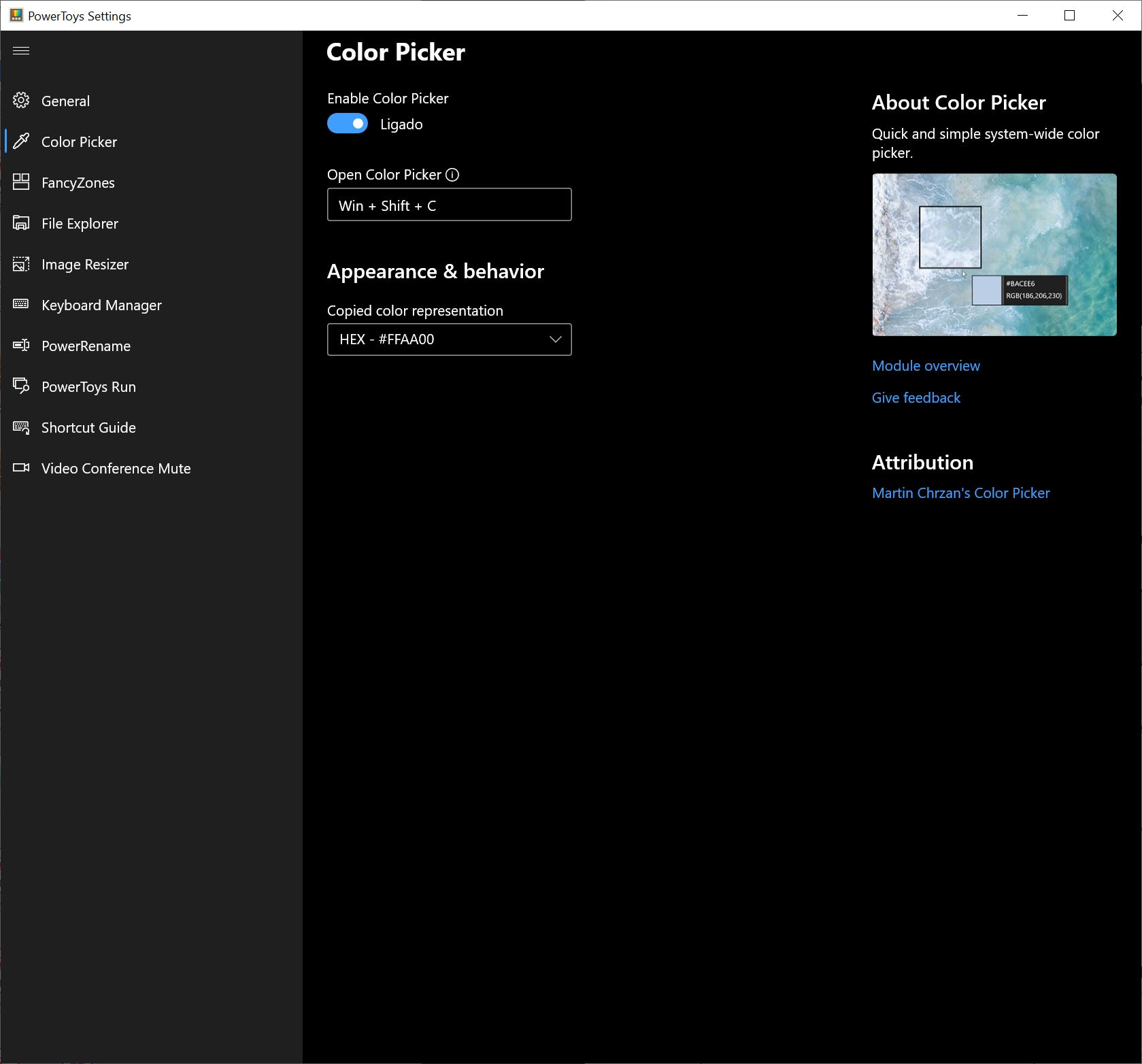
Task: Click the Shortcut Guide icon
Action: (21, 427)
